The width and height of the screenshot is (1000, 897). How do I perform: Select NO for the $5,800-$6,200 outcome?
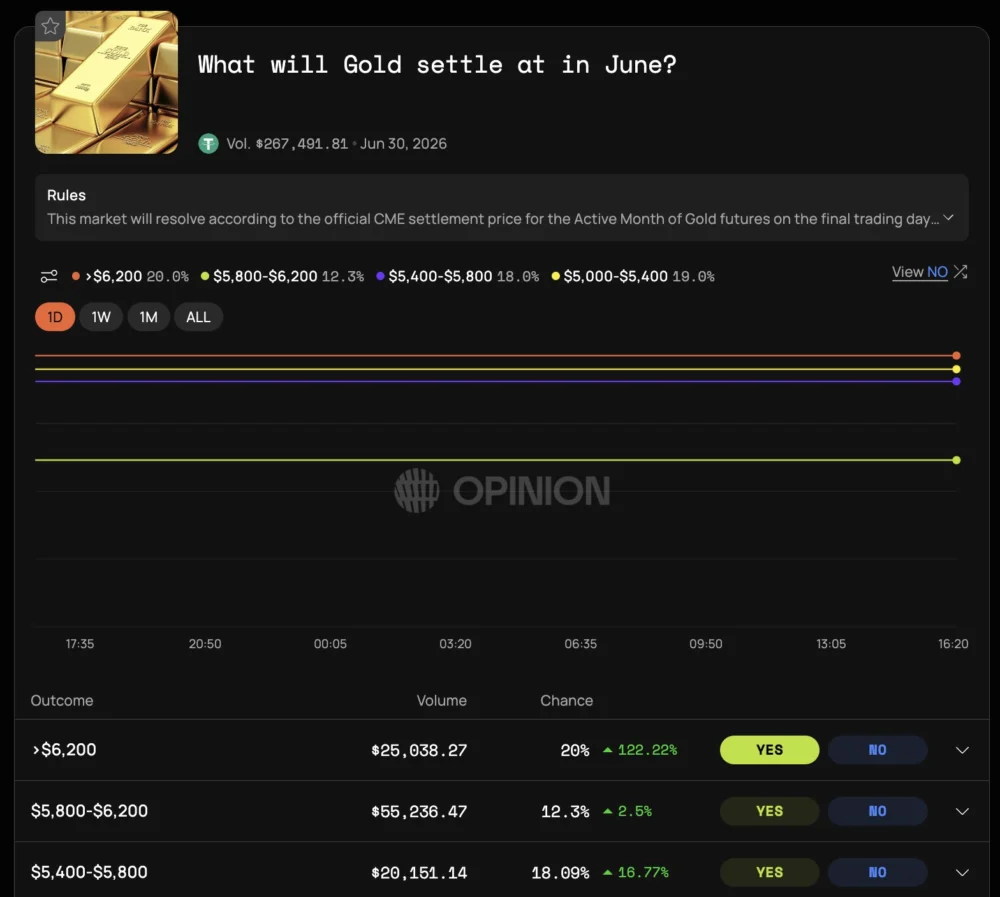click(878, 810)
